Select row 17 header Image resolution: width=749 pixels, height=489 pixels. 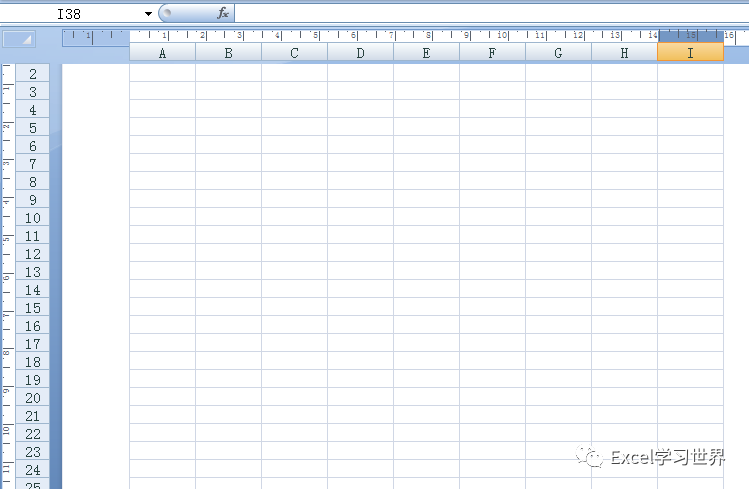(x=33, y=344)
